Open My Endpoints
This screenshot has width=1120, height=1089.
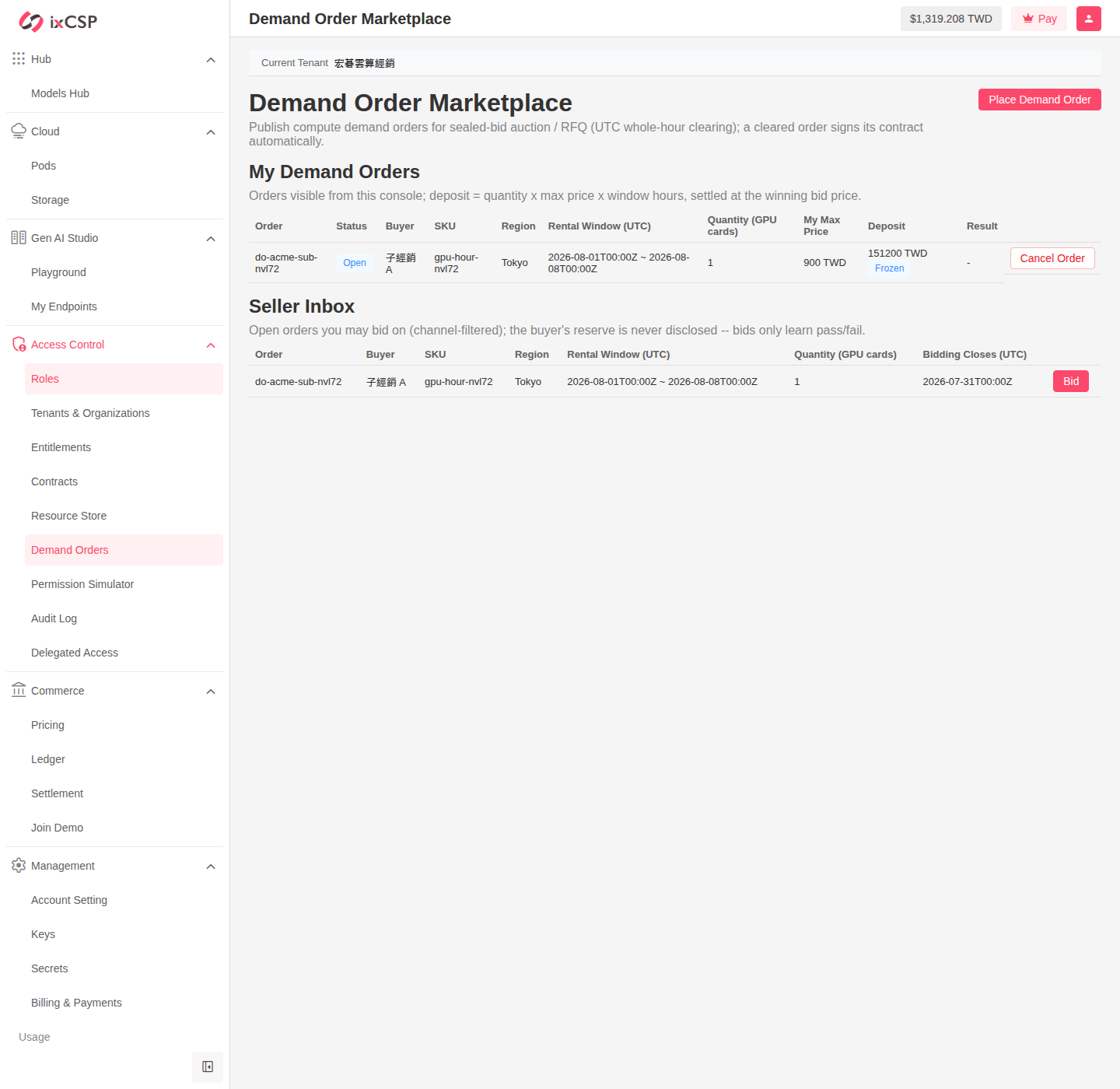tap(124, 306)
